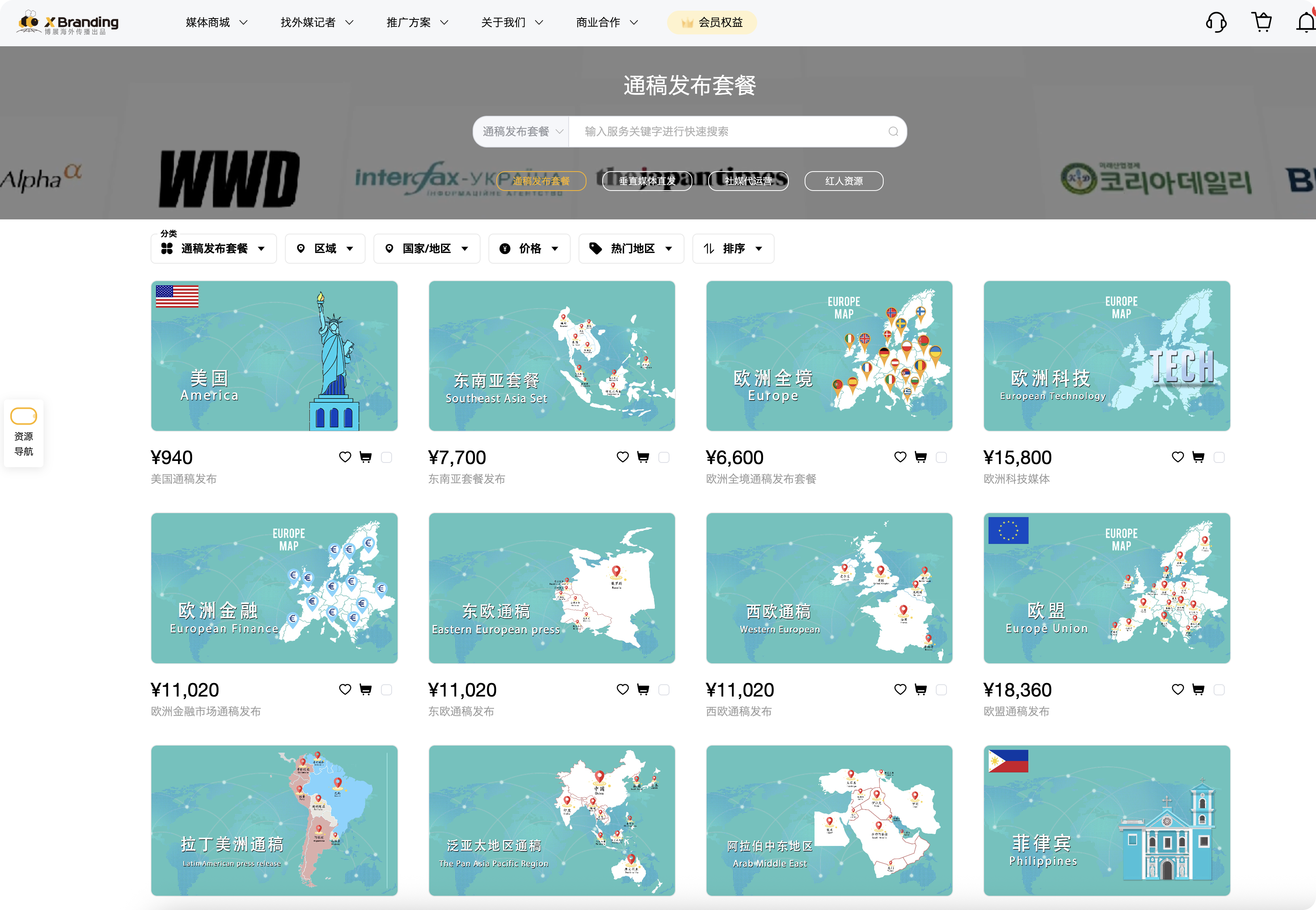Add ¥11,020 Western European package to cart
Image resolution: width=1316 pixels, height=910 pixels.
(x=920, y=690)
